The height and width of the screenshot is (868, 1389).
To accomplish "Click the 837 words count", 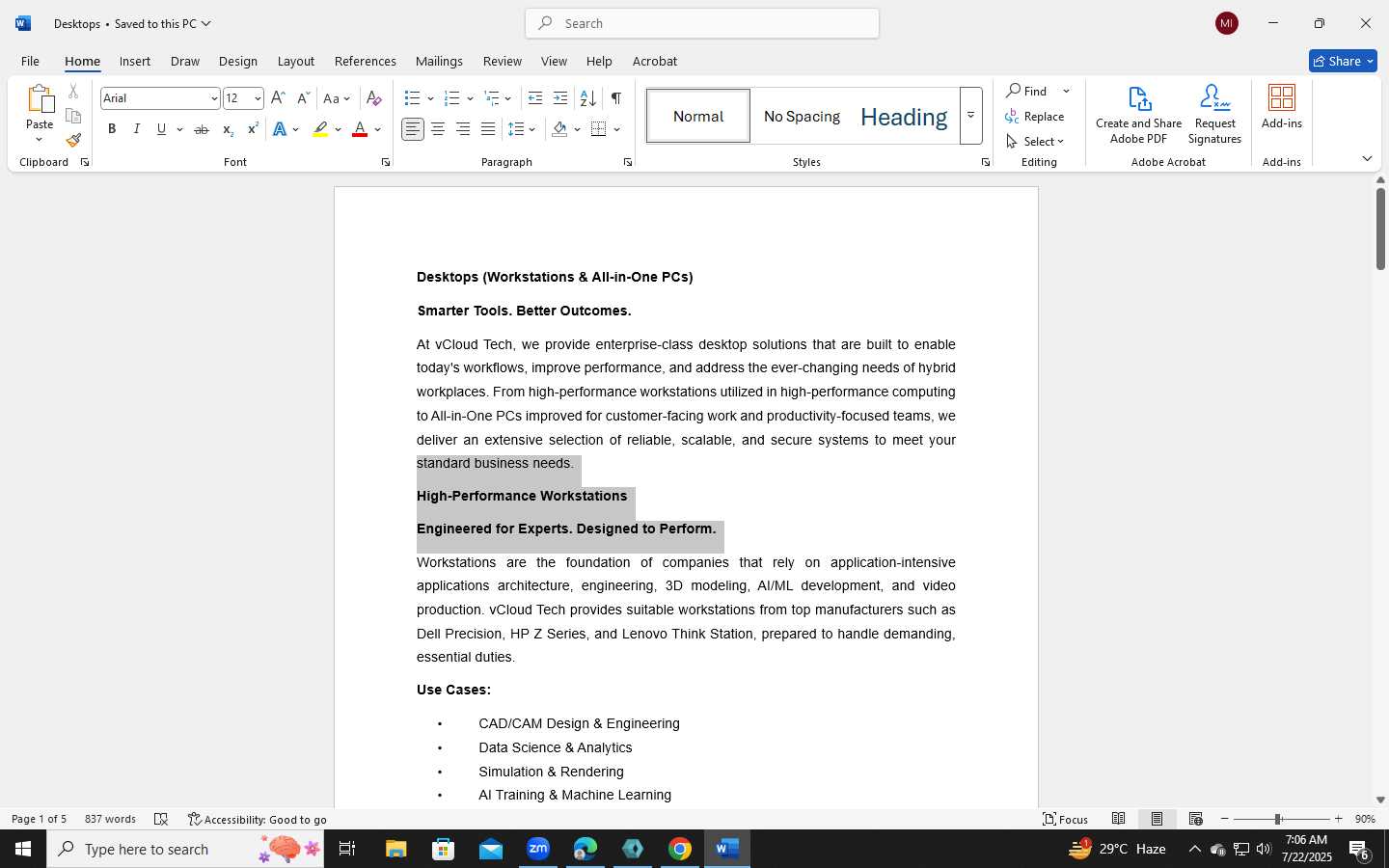I will [x=110, y=819].
